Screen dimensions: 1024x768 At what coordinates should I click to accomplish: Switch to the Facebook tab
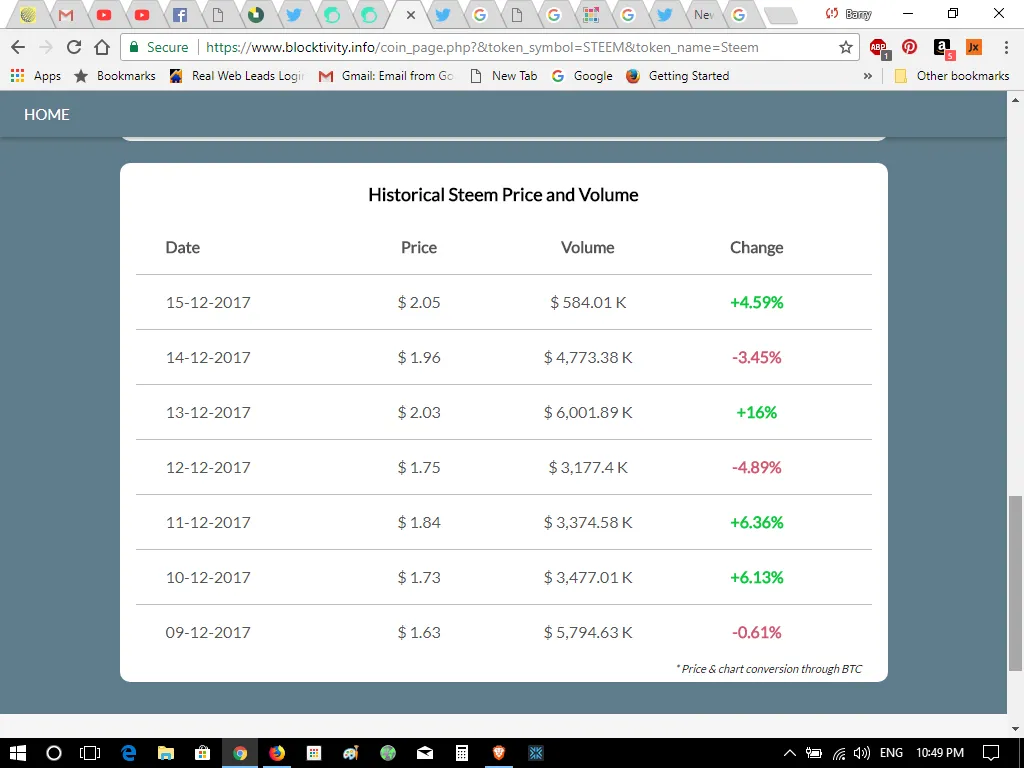179,14
